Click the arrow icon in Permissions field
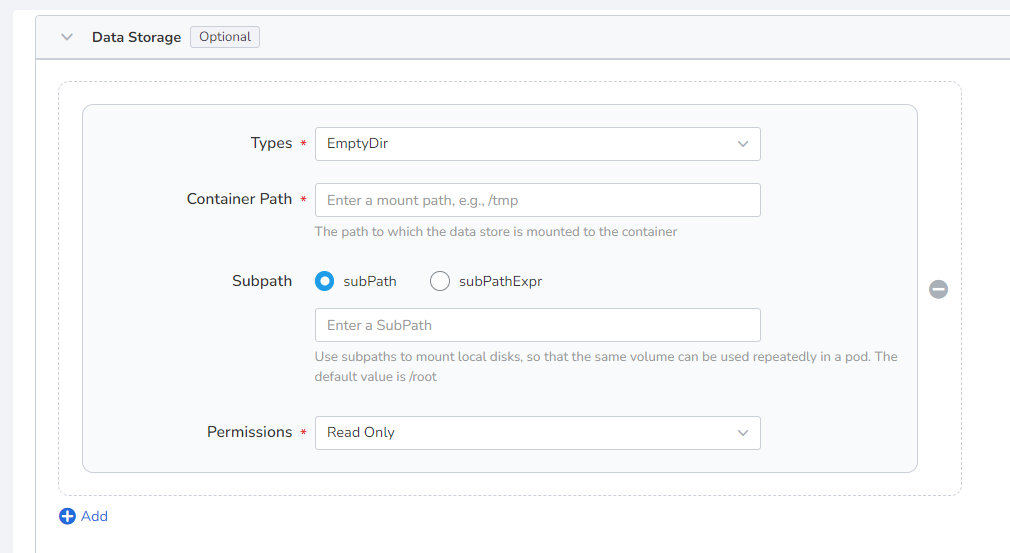This screenshot has width=1010, height=553. pos(743,433)
